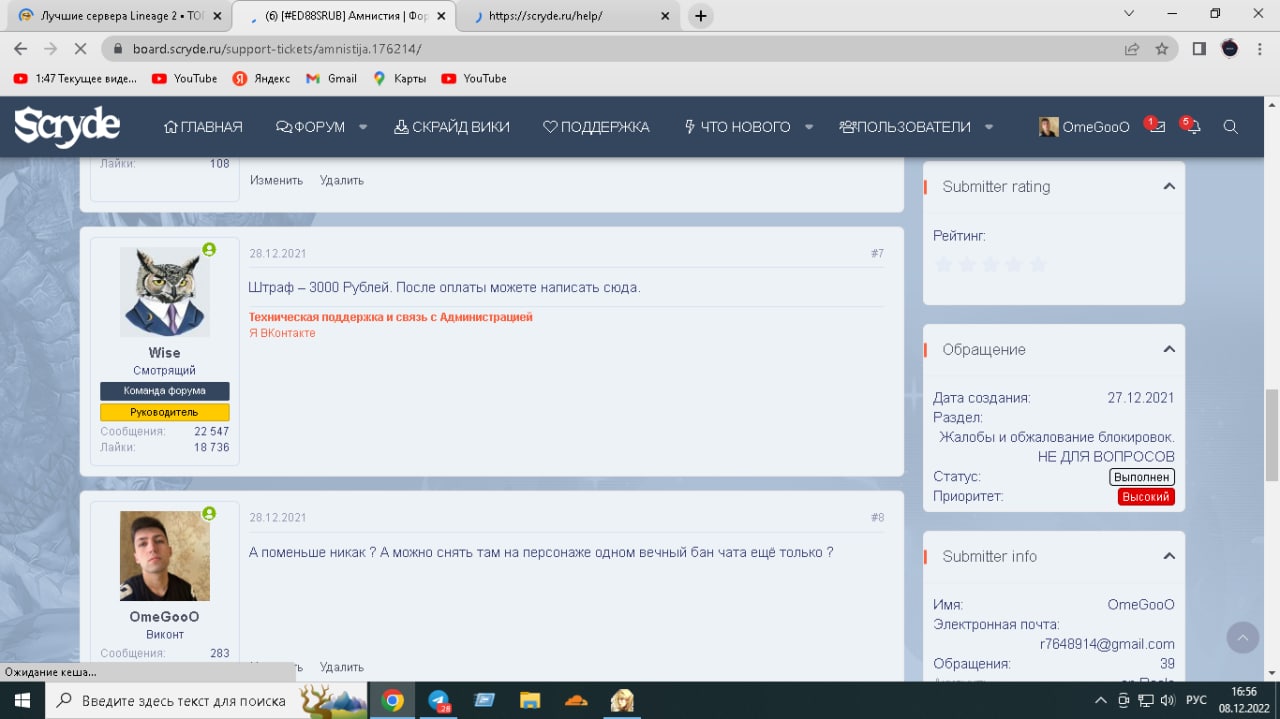
Task: Click the scroll-to-top arrow button
Action: point(1242,637)
